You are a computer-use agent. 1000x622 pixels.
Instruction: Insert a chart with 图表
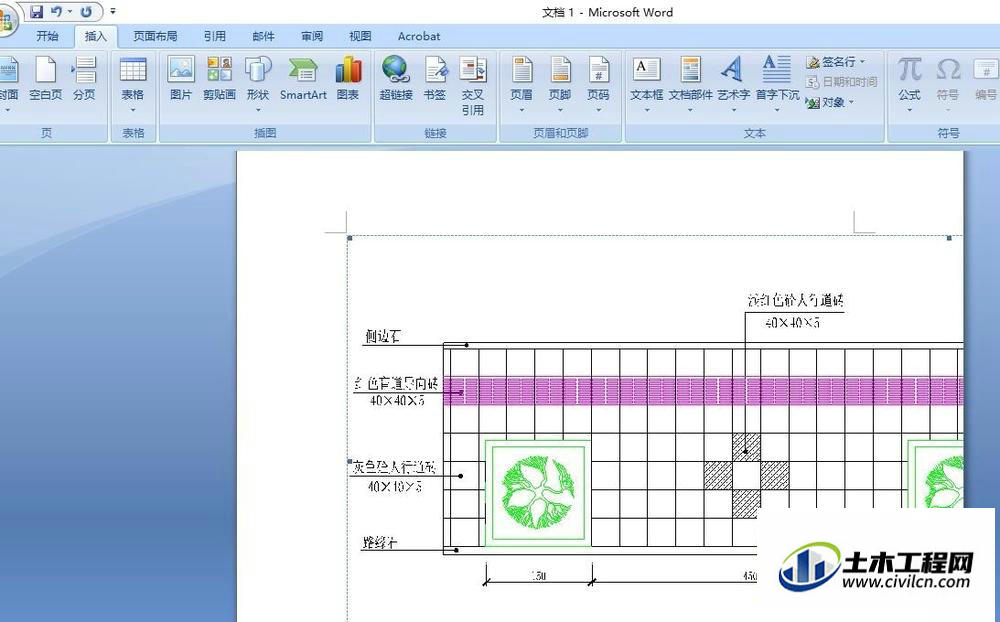coord(348,78)
